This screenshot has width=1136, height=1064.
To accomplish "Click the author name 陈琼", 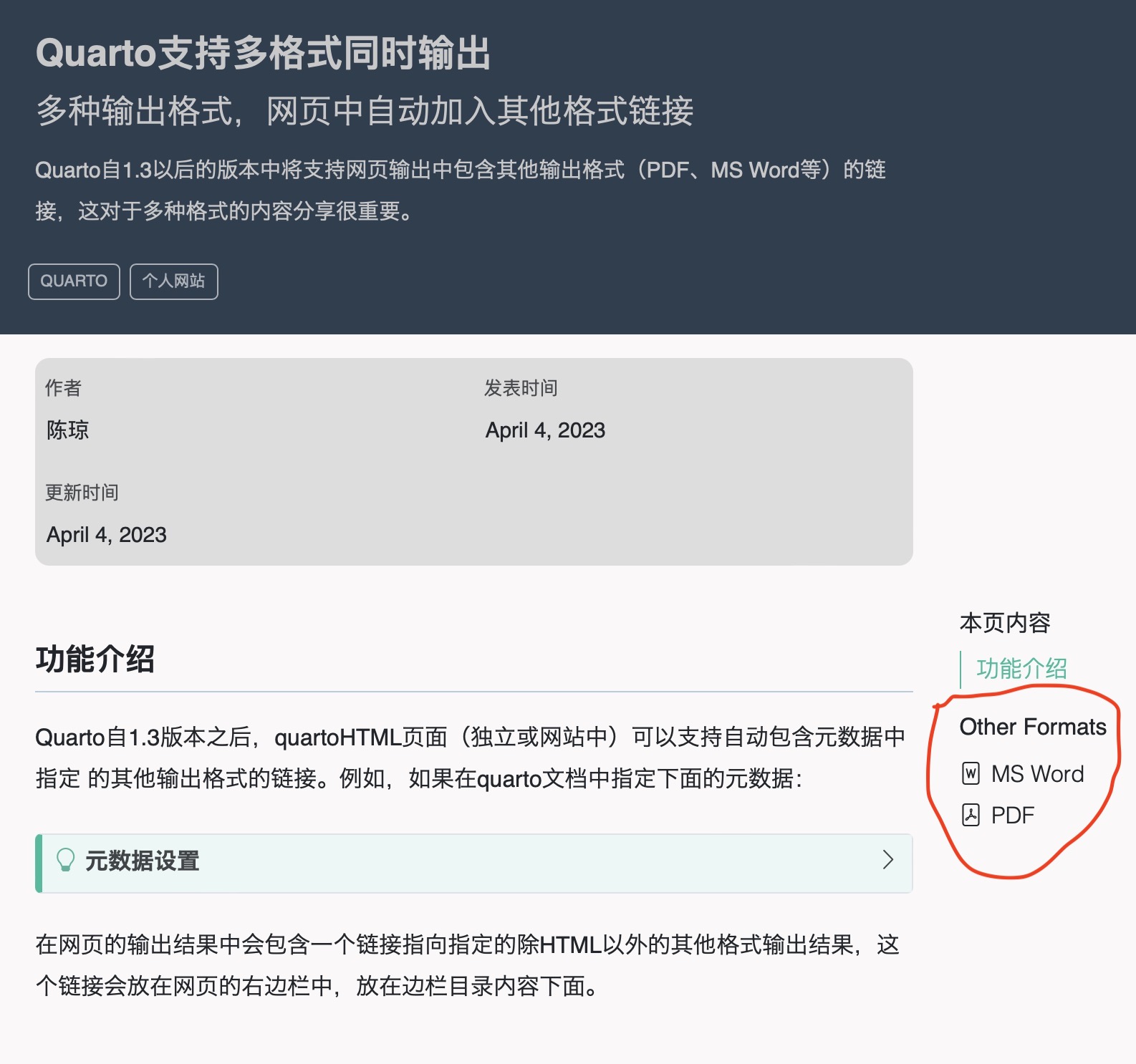I will click(x=68, y=430).
